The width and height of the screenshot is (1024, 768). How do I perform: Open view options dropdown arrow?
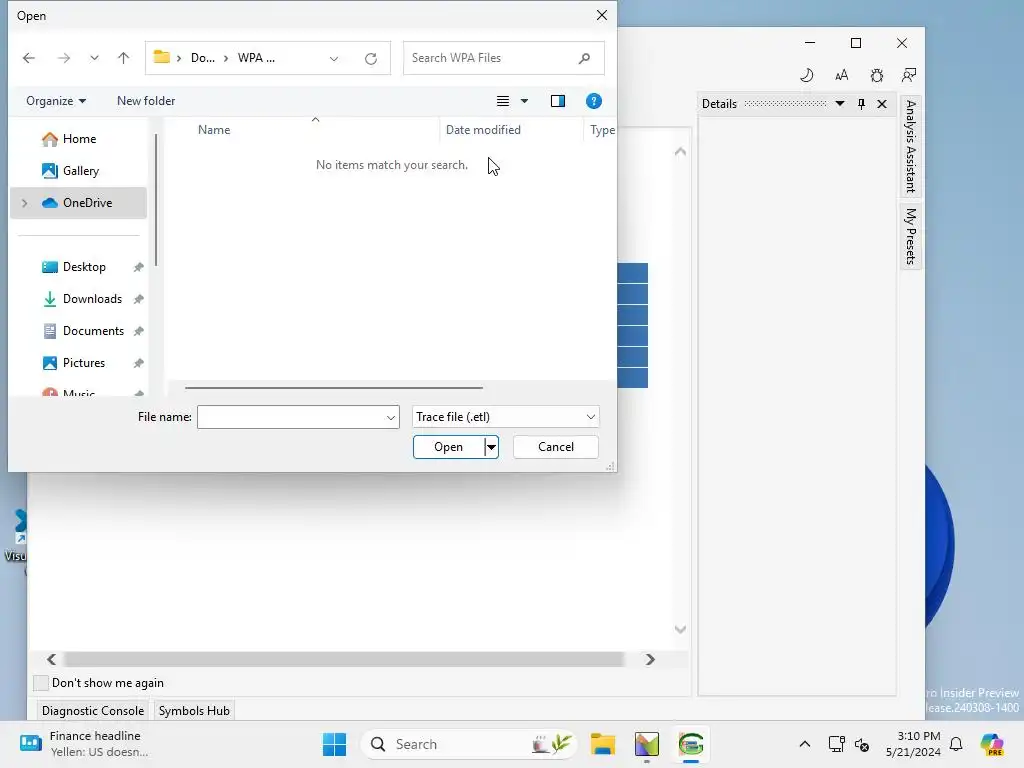click(524, 101)
